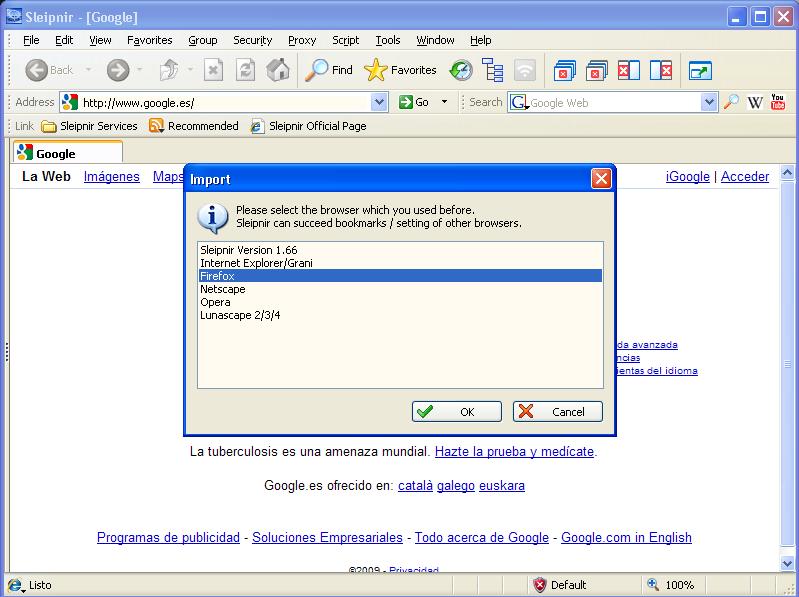
Task: Click the close-left-tabs toolbar icon
Action: 629,70
